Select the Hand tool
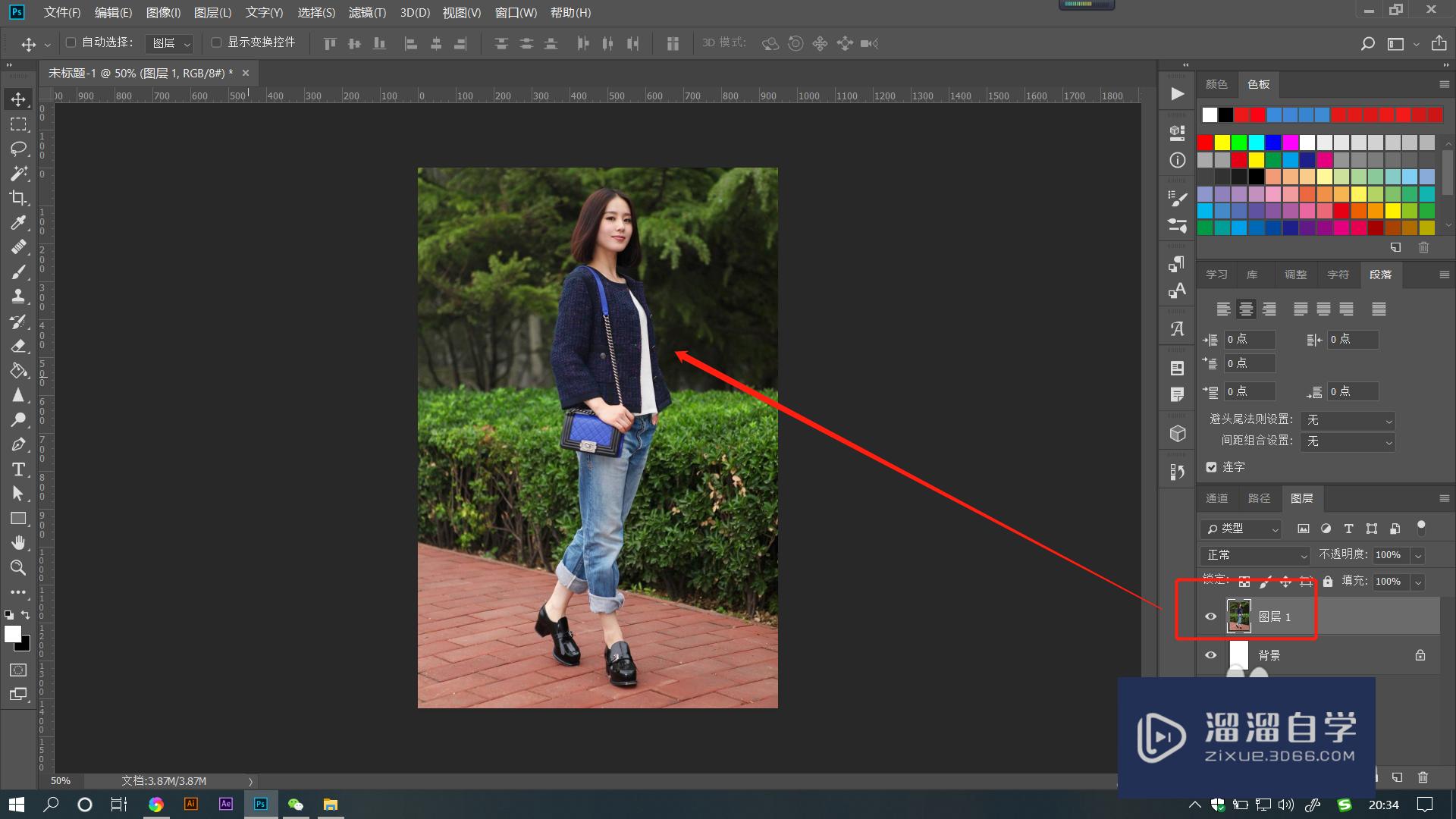The width and height of the screenshot is (1456, 819). (19, 543)
